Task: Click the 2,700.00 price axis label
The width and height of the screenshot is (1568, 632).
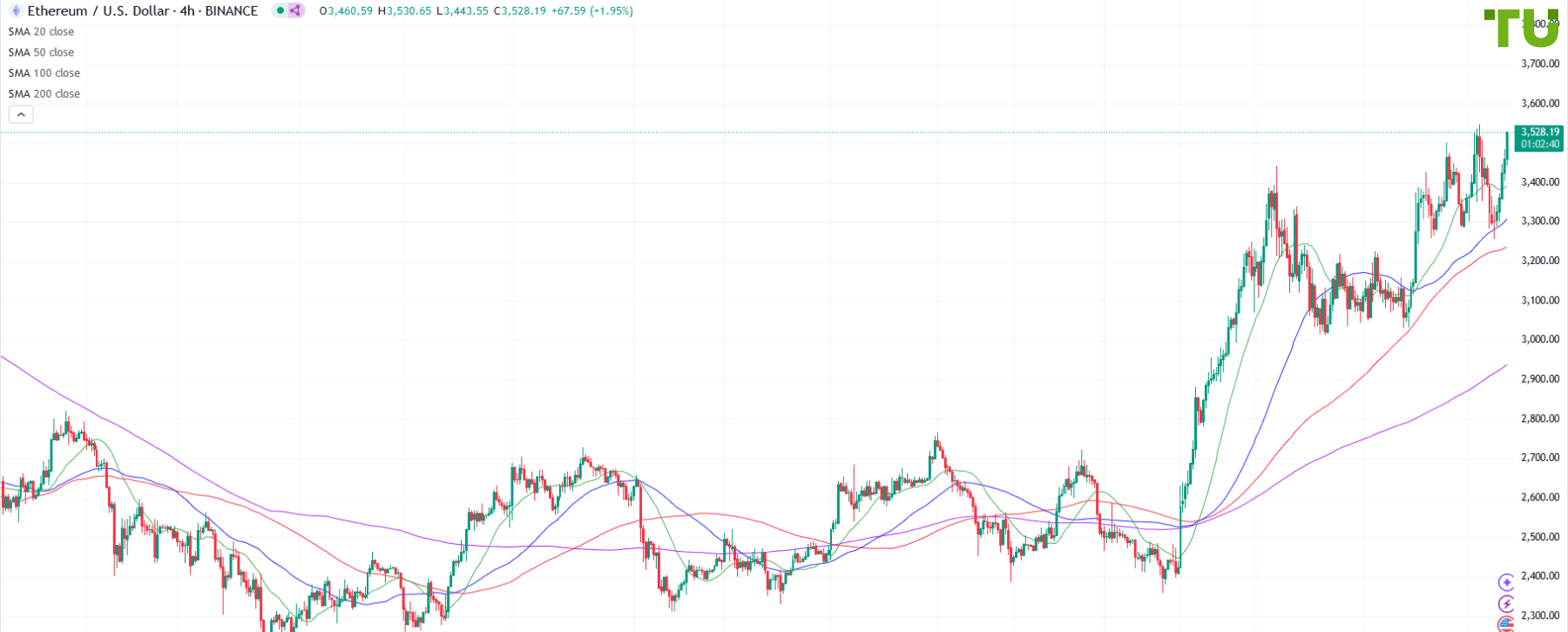Action: click(x=1540, y=458)
